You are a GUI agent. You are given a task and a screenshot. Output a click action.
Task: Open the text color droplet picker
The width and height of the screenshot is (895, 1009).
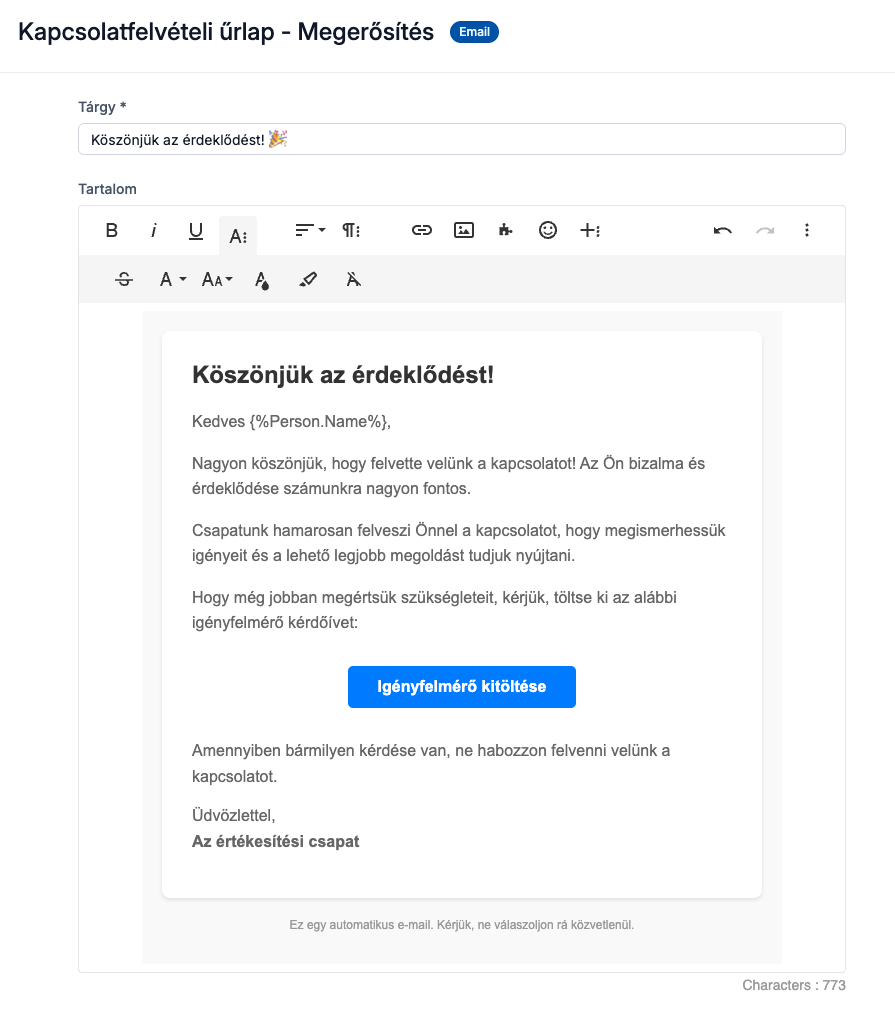click(262, 280)
